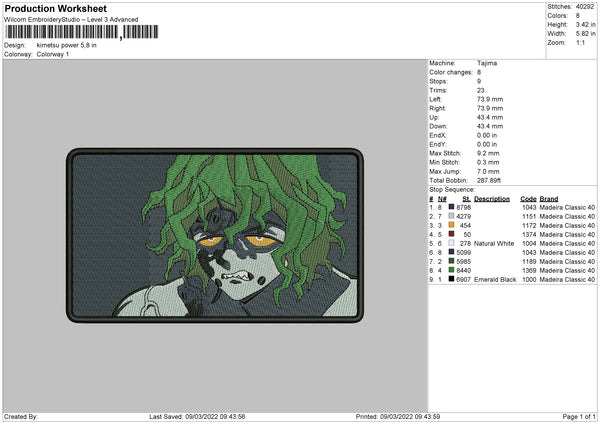
Task: Click the code 1374 in the thread table
Action: [x=529, y=234]
